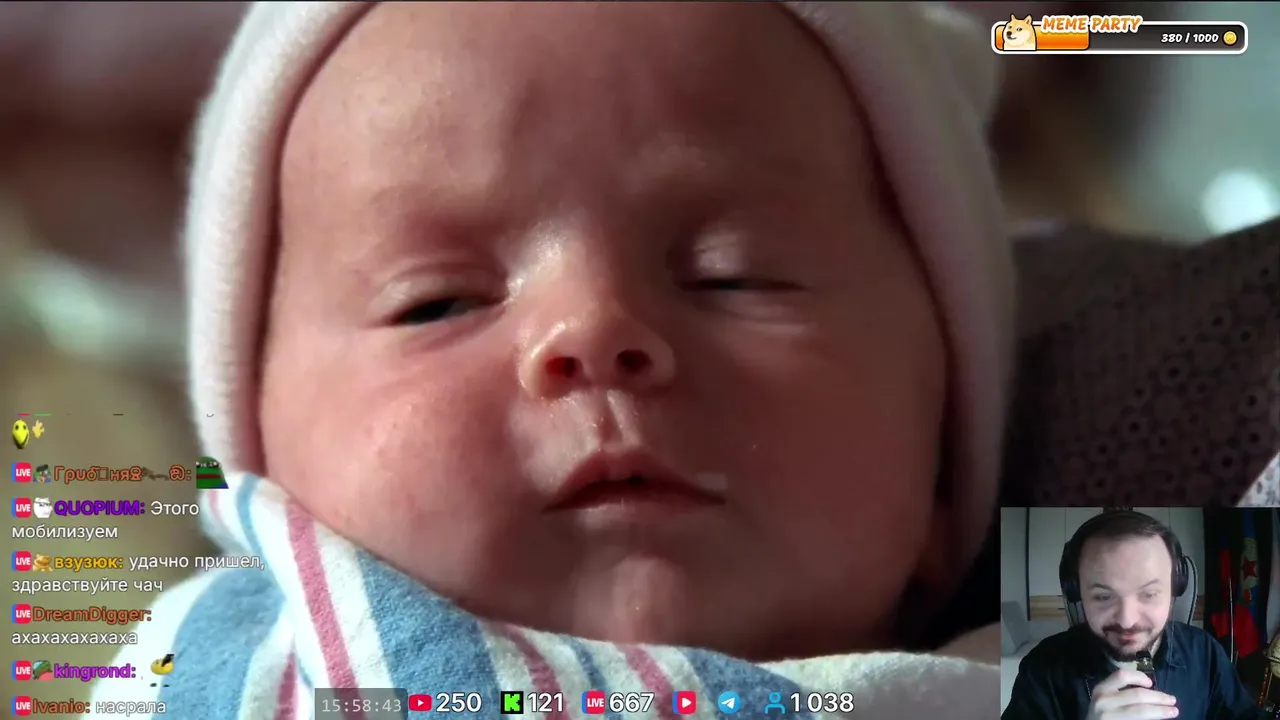The height and width of the screenshot is (720, 1280).
Task: Click the YouTube viewer count icon
Action: tap(420, 703)
